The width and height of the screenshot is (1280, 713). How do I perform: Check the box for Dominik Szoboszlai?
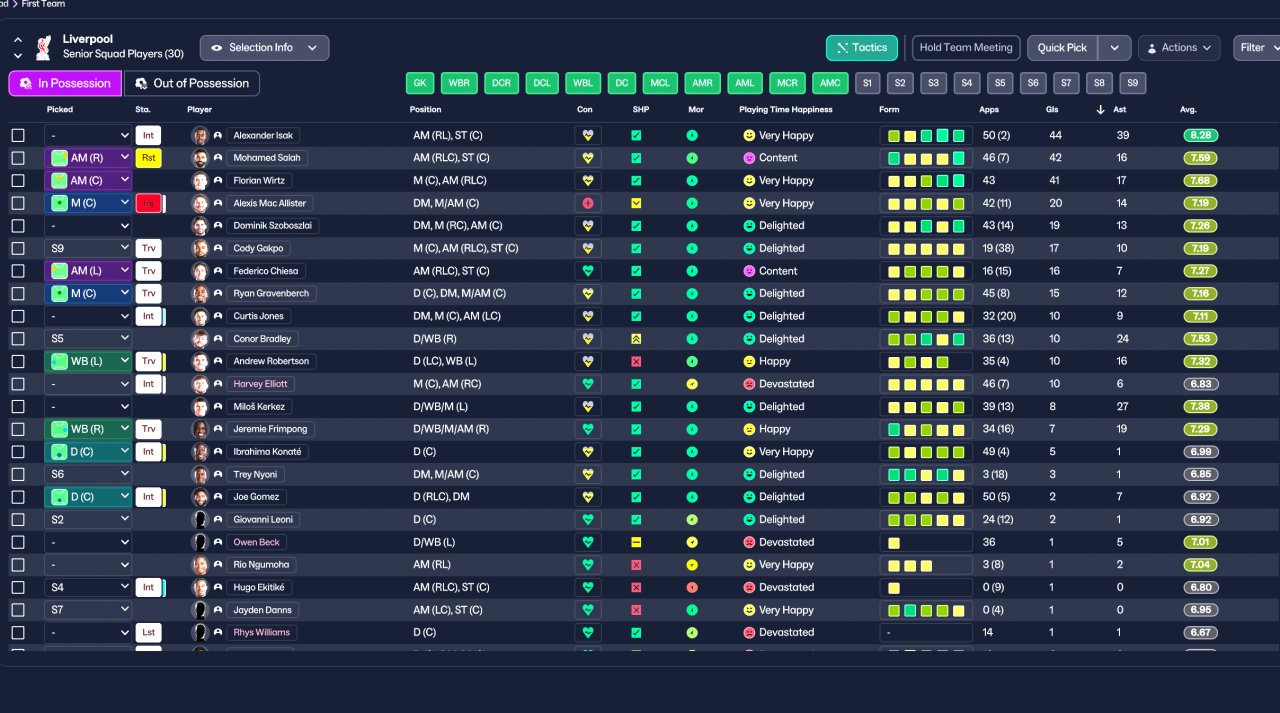click(x=18, y=226)
